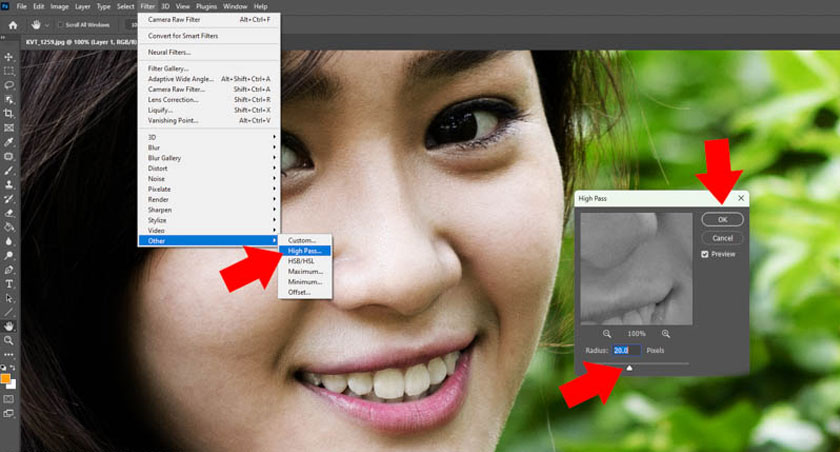
Task: Set the orange foreground color swatch
Action: point(5,379)
